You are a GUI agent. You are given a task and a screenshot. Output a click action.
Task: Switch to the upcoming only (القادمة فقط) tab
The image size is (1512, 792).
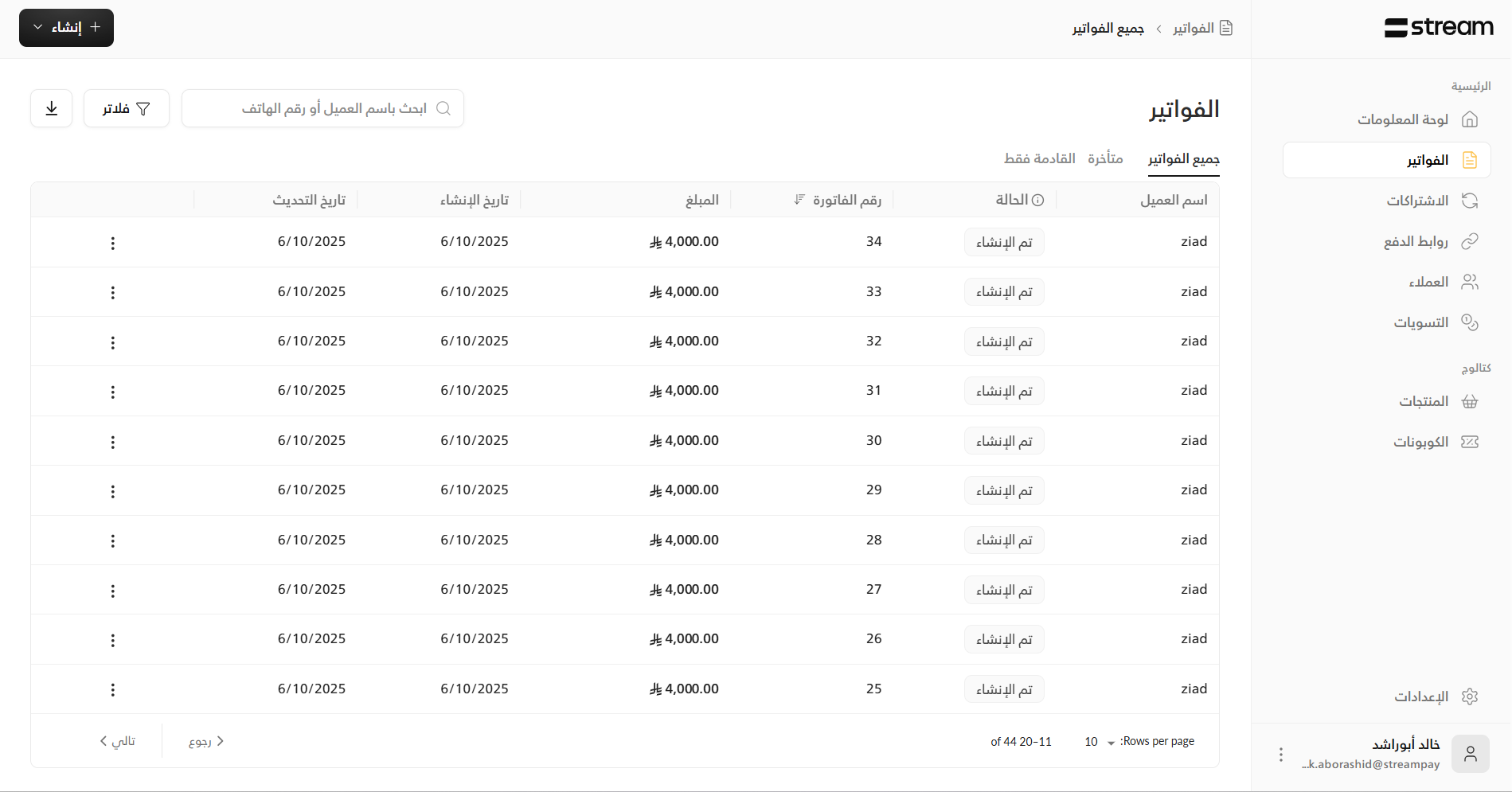tap(1039, 158)
